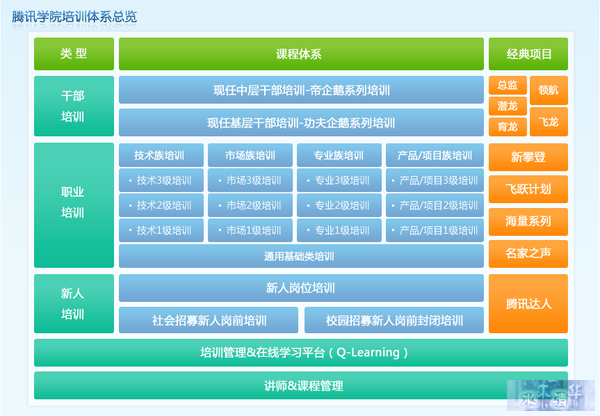This screenshot has height=416, width=600.
Task: Select the 职业培训 category box
Action: click(x=74, y=205)
